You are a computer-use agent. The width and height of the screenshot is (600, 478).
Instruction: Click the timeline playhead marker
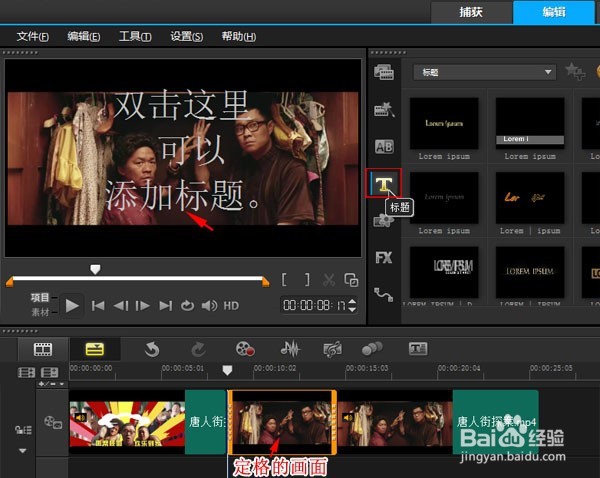click(227, 370)
